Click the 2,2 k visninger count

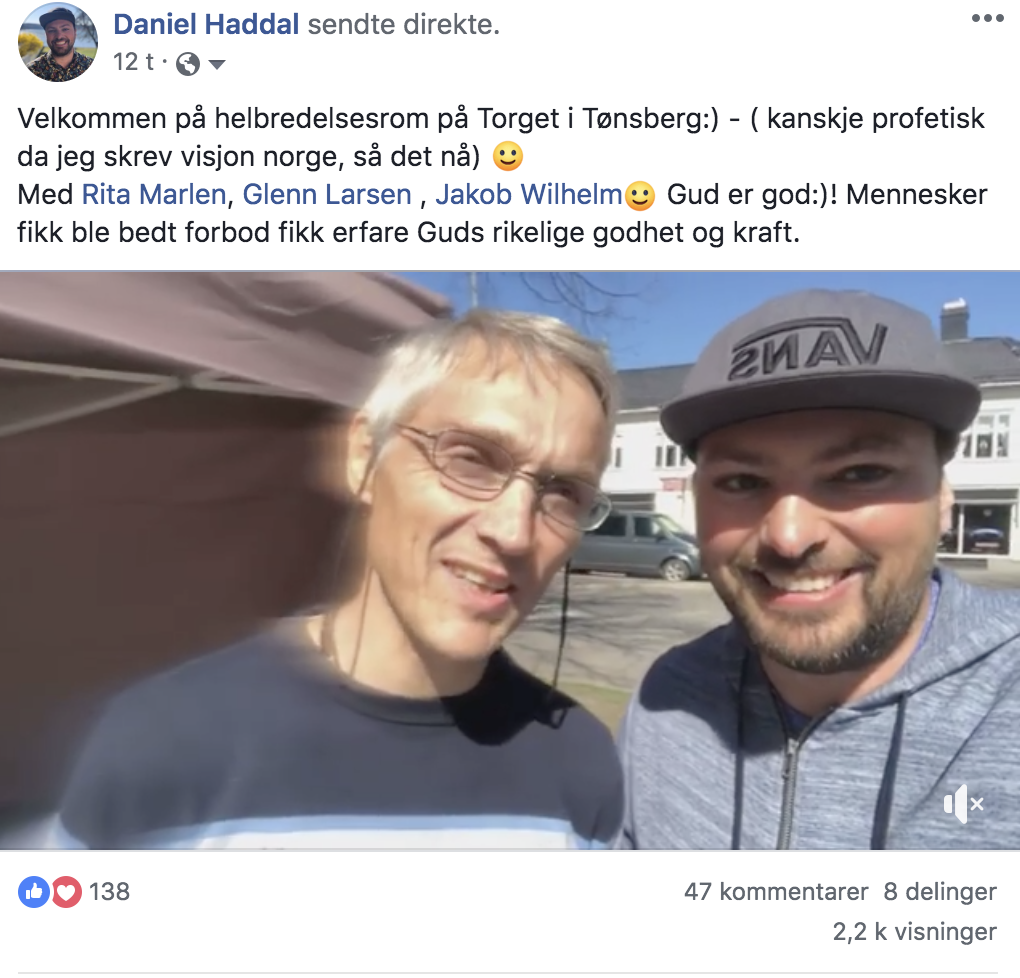coord(915,932)
